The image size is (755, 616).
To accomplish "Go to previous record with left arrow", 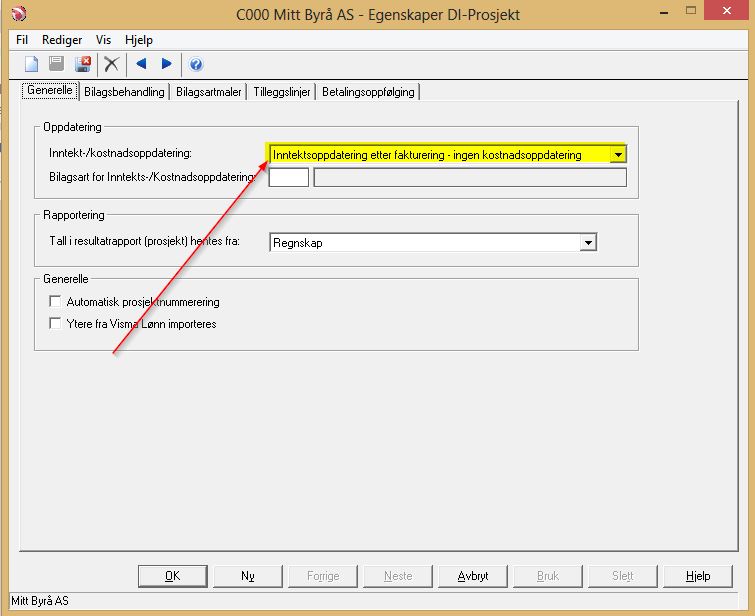I will point(141,64).
